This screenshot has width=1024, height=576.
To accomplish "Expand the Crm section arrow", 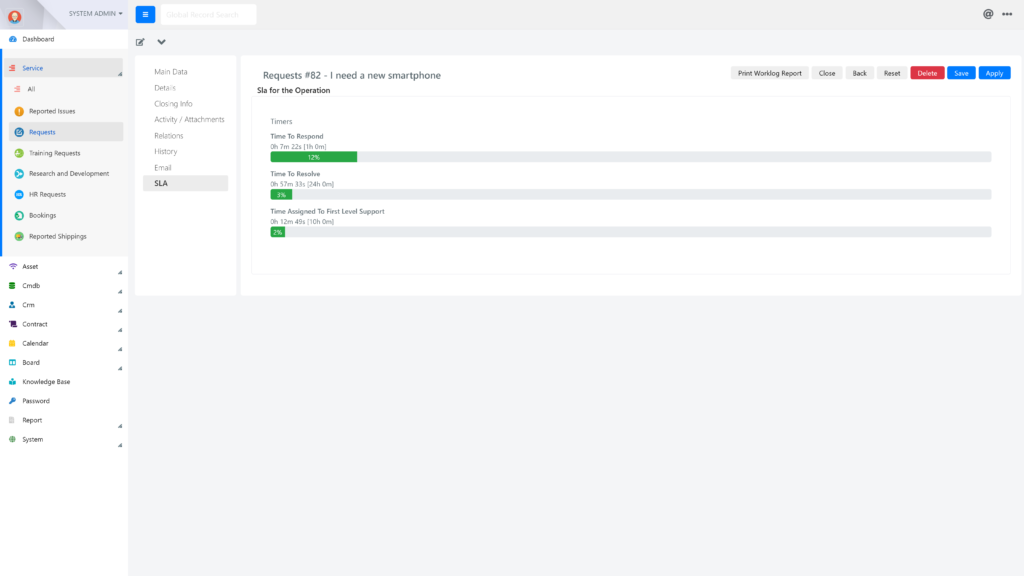I will point(120,311).
